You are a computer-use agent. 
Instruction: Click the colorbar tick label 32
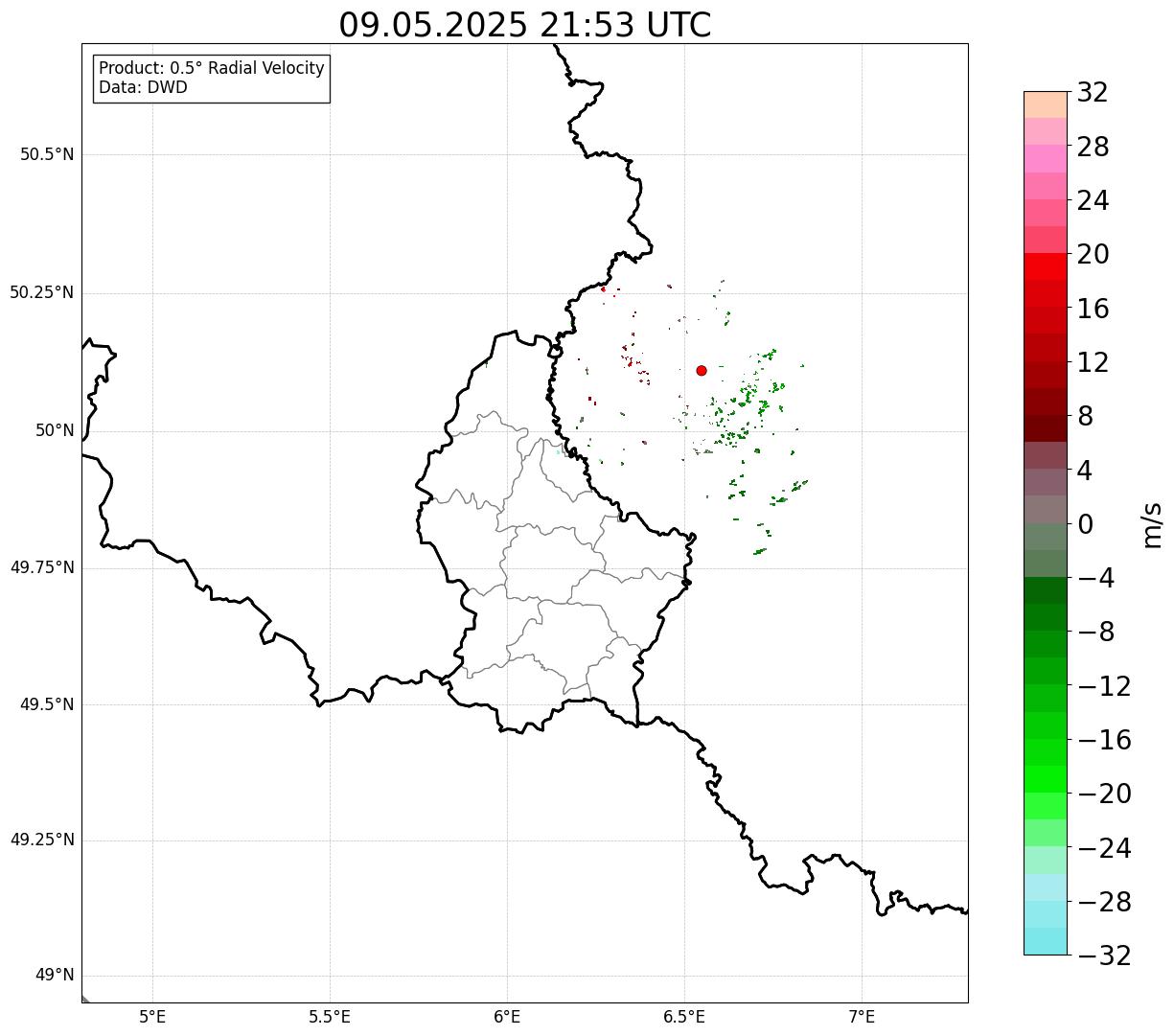click(1093, 93)
